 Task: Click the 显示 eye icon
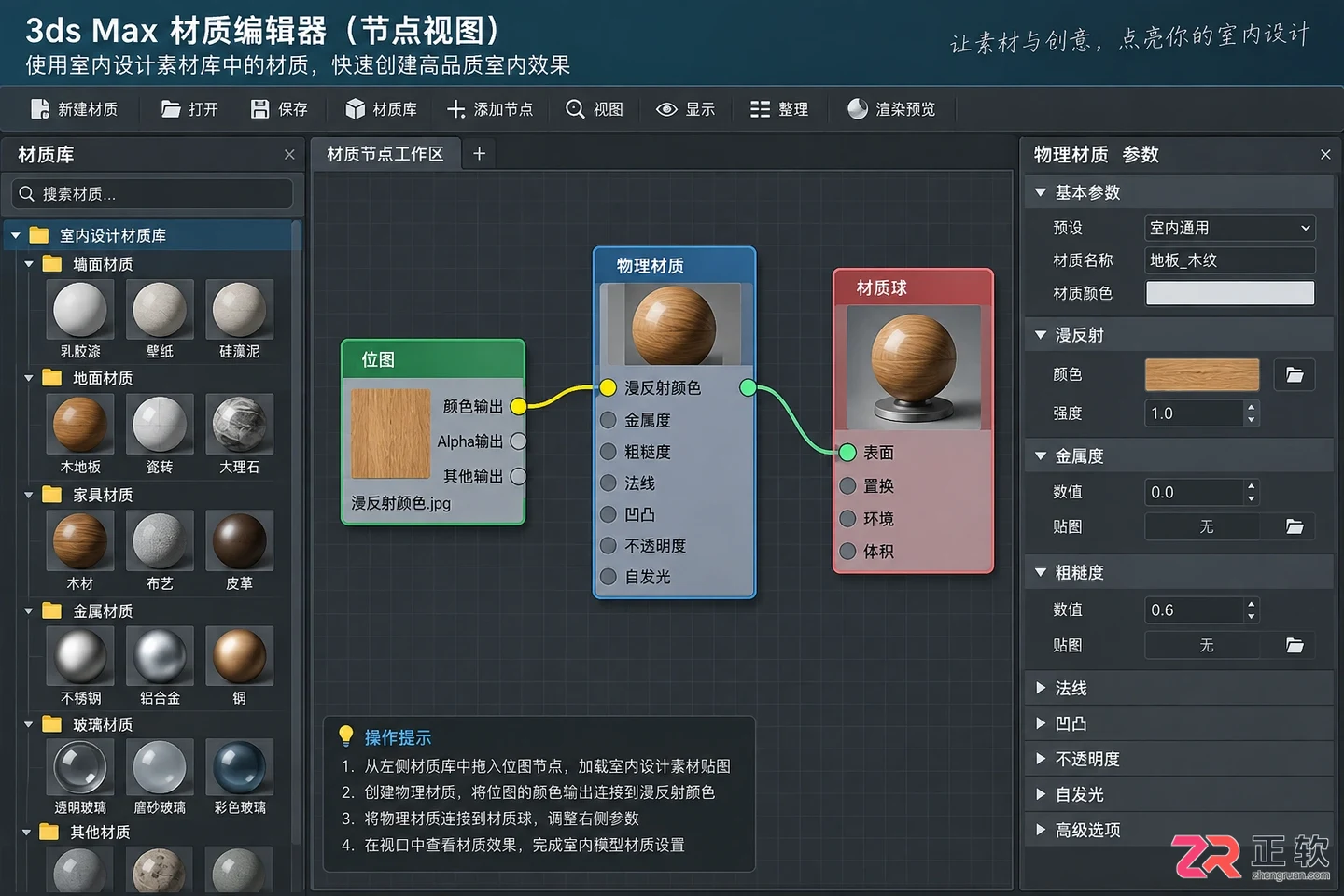coord(666,109)
